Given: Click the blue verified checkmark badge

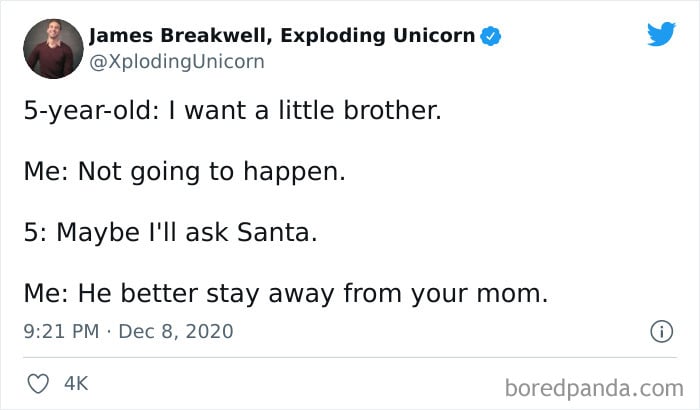Looking at the screenshot, I should tap(491, 36).
